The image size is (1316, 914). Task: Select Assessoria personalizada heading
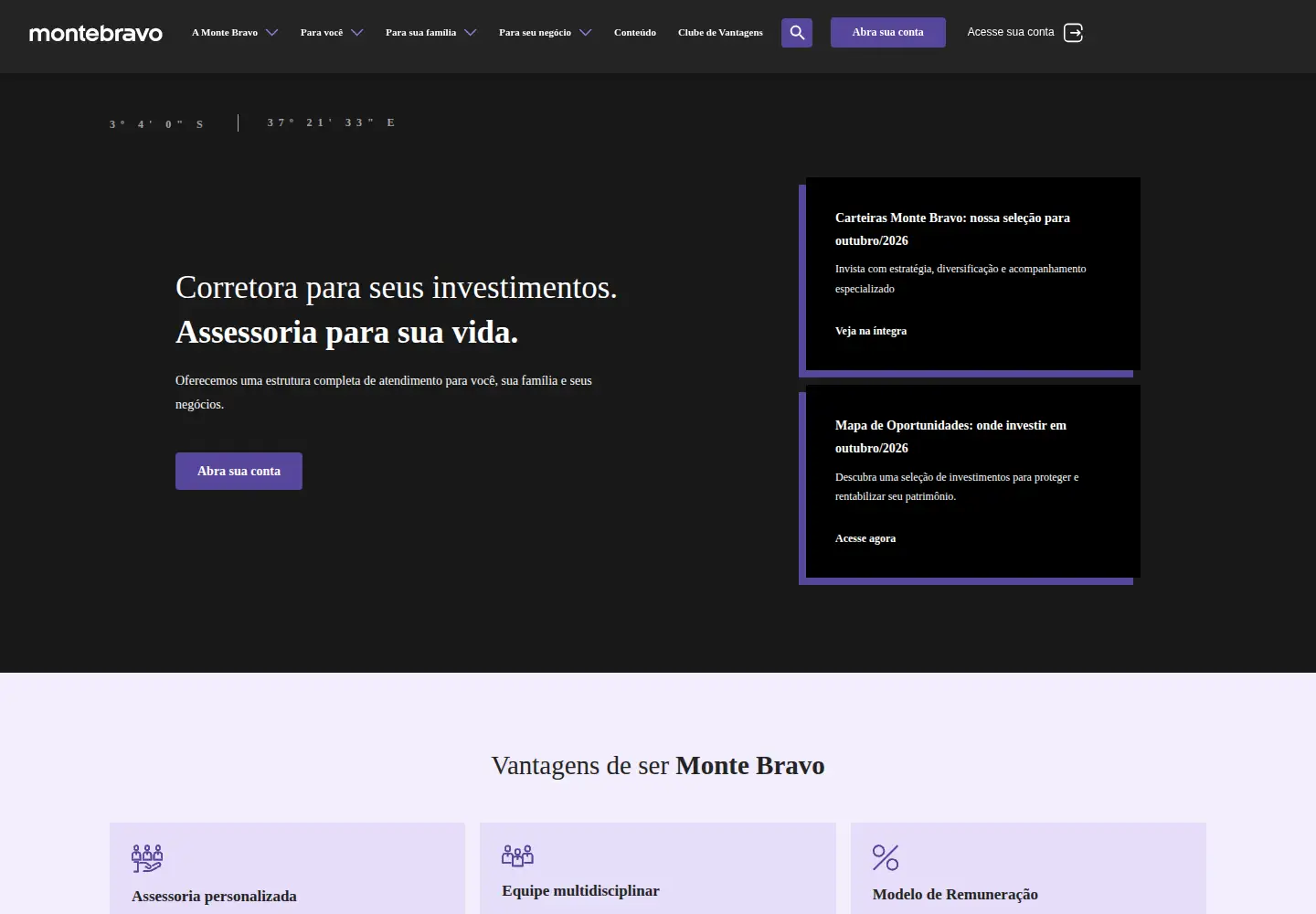click(214, 897)
